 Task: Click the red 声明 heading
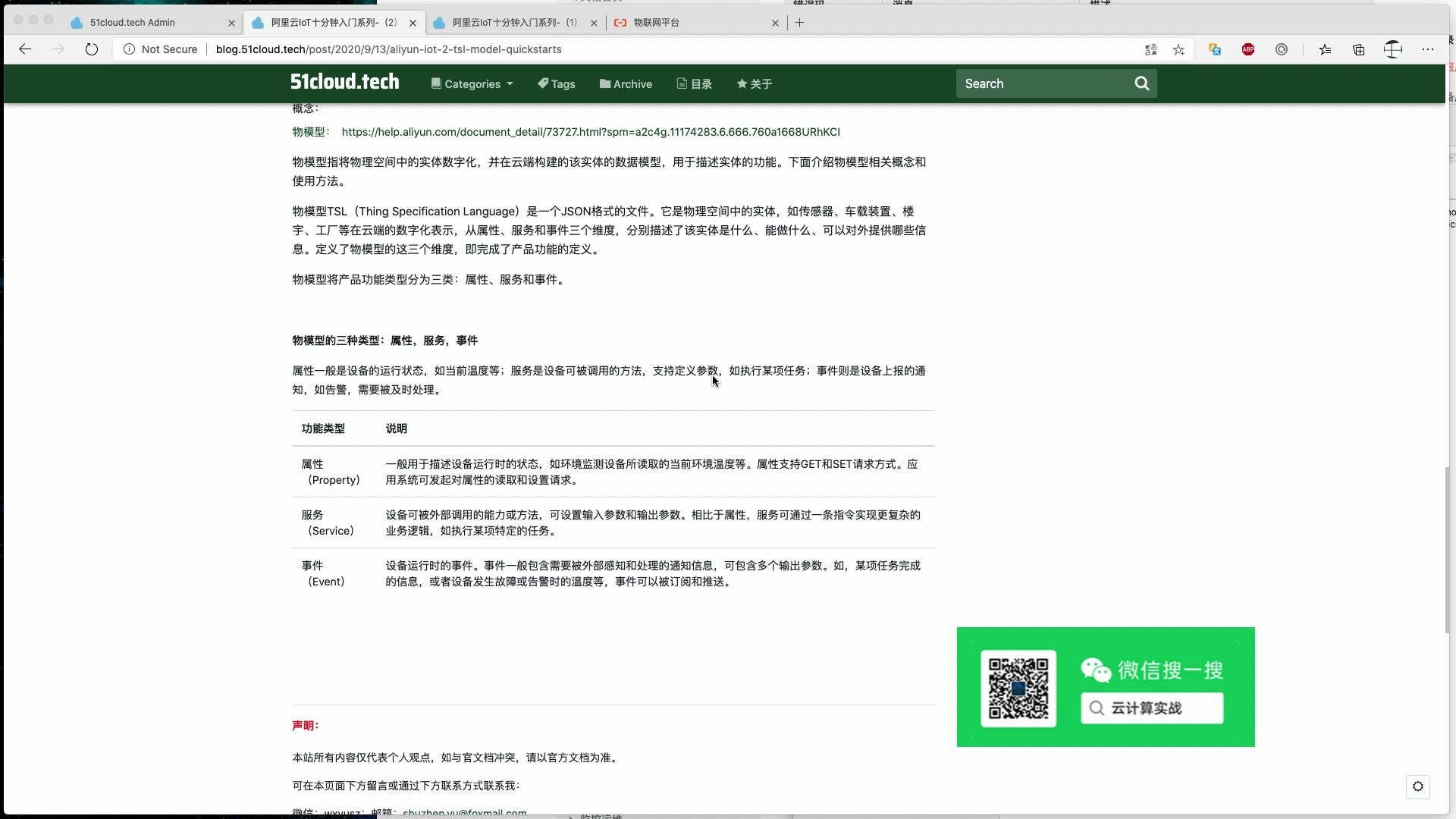[x=306, y=726]
